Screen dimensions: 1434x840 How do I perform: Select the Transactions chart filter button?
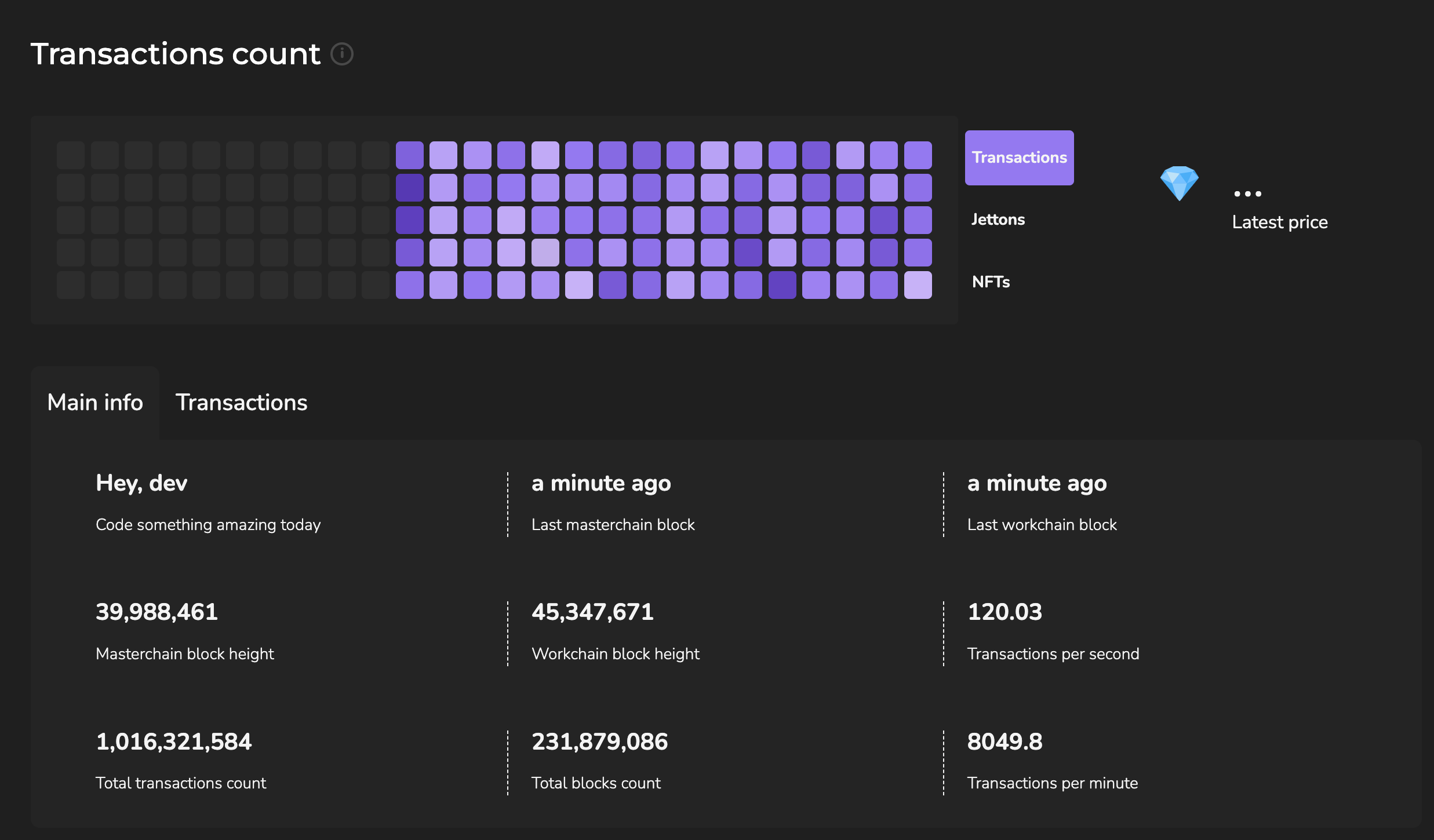coord(1019,158)
